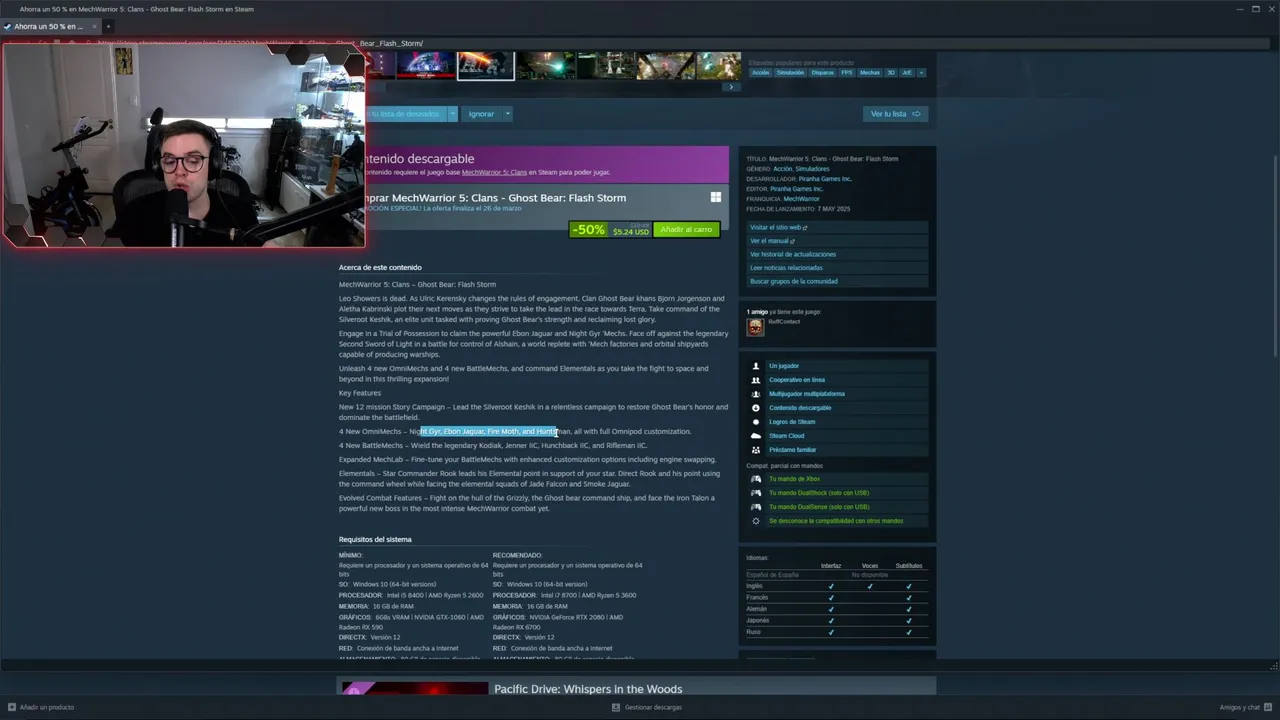Click Préstamo familiar link
Image resolution: width=1280 pixels, height=720 pixels.
point(792,450)
